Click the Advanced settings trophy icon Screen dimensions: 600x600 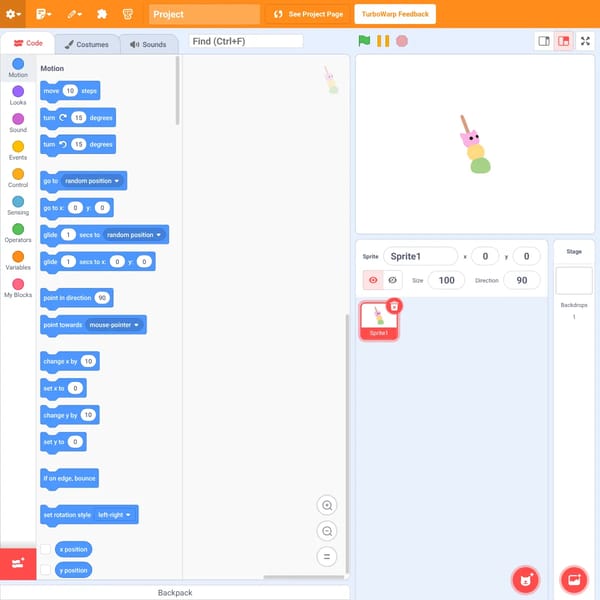click(128, 14)
